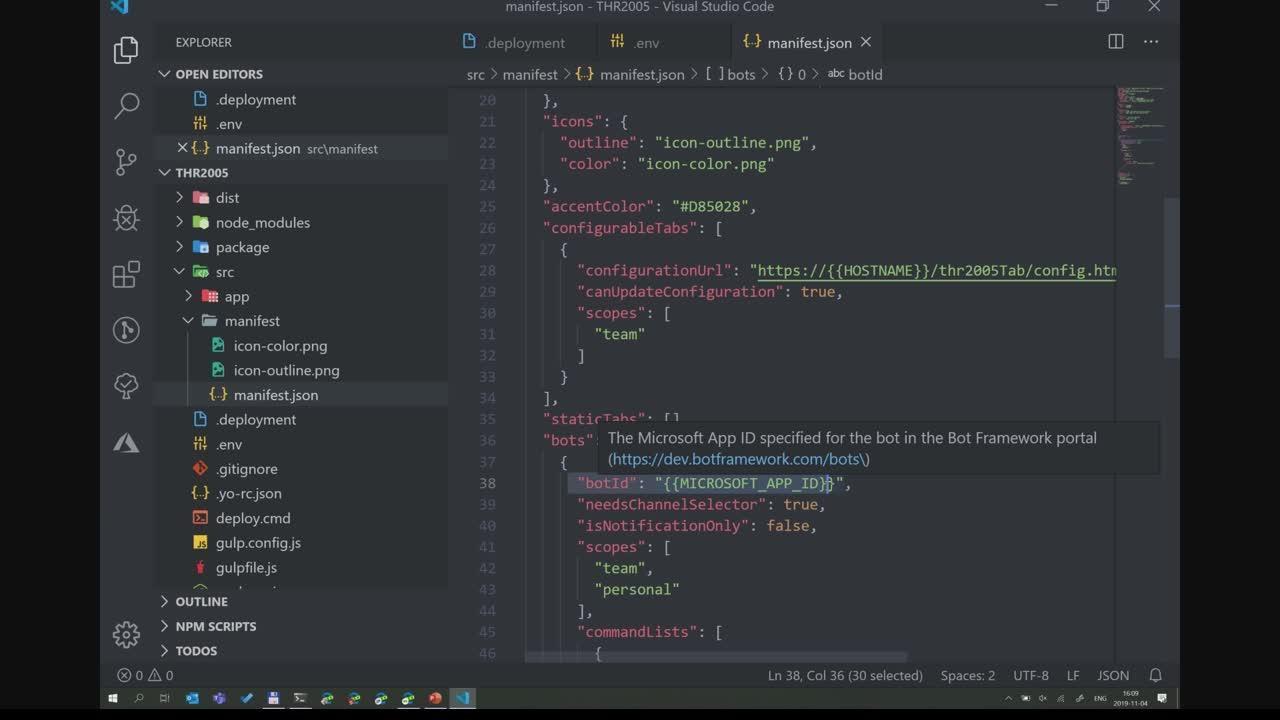Open the dev.botframework.com link in tooltip
Screen dimensions: 1280x720
click(737, 459)
